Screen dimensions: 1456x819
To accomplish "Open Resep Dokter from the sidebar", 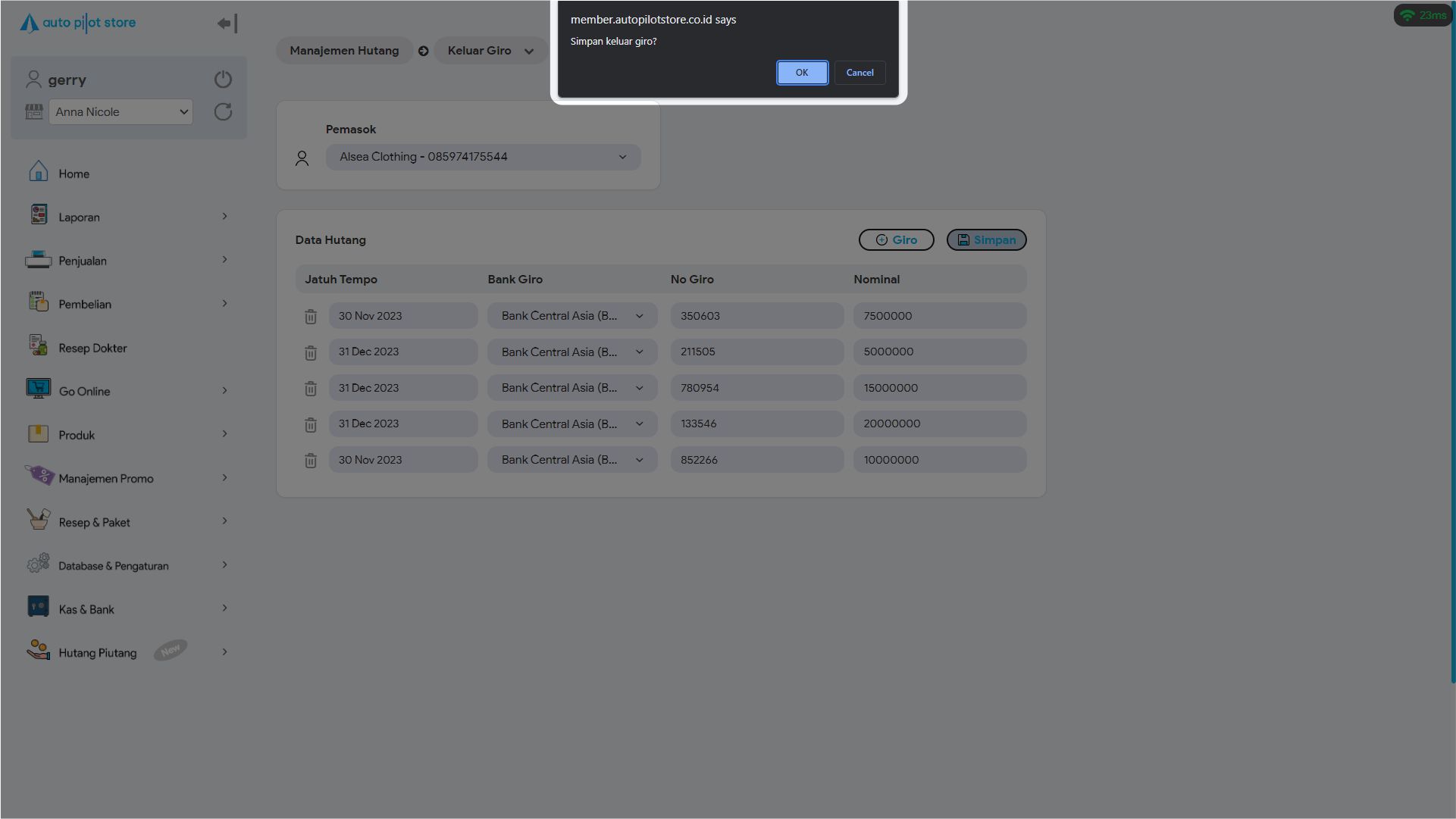I will click(92, 348).
